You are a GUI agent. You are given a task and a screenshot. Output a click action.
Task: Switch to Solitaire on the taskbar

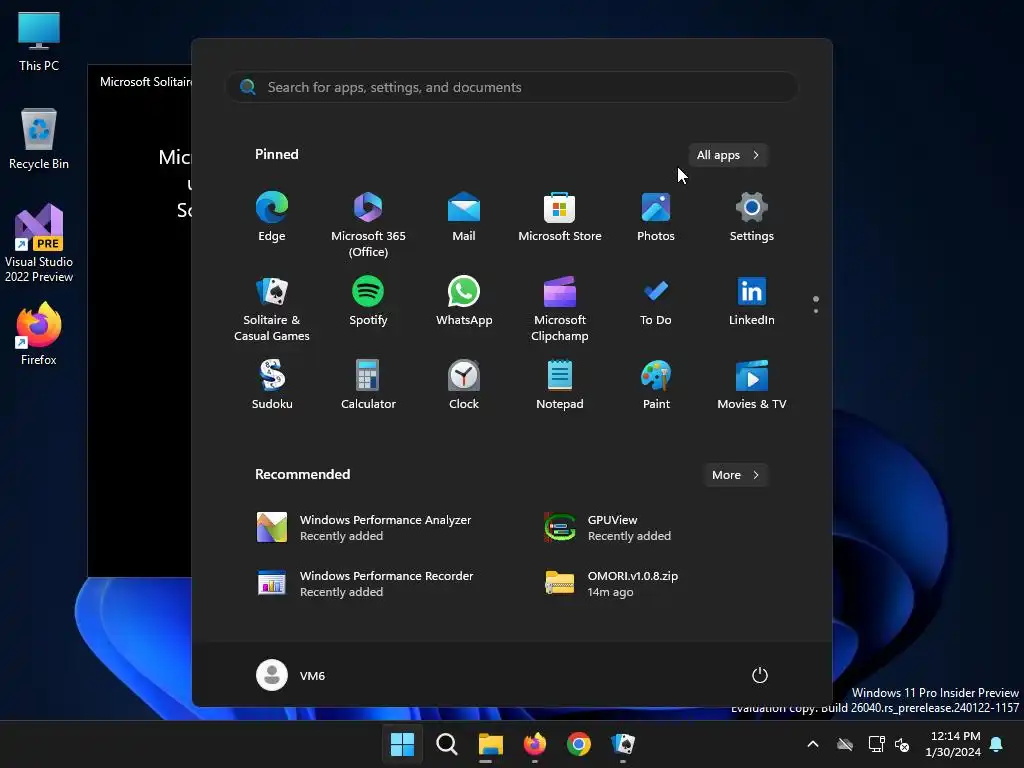pyautogui.click(x=622, y=744)
